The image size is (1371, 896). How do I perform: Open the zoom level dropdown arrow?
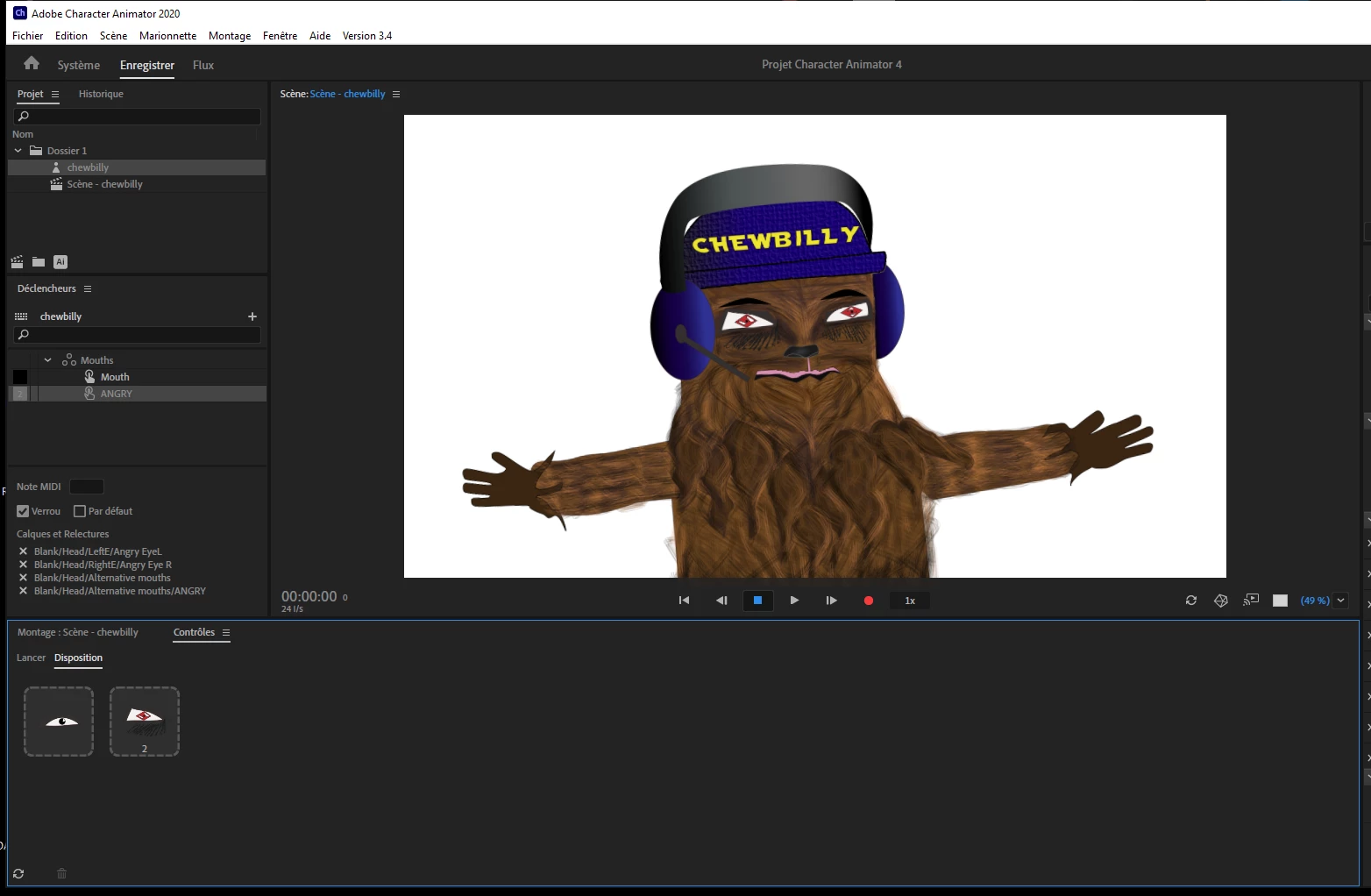tap(1341, 601)
